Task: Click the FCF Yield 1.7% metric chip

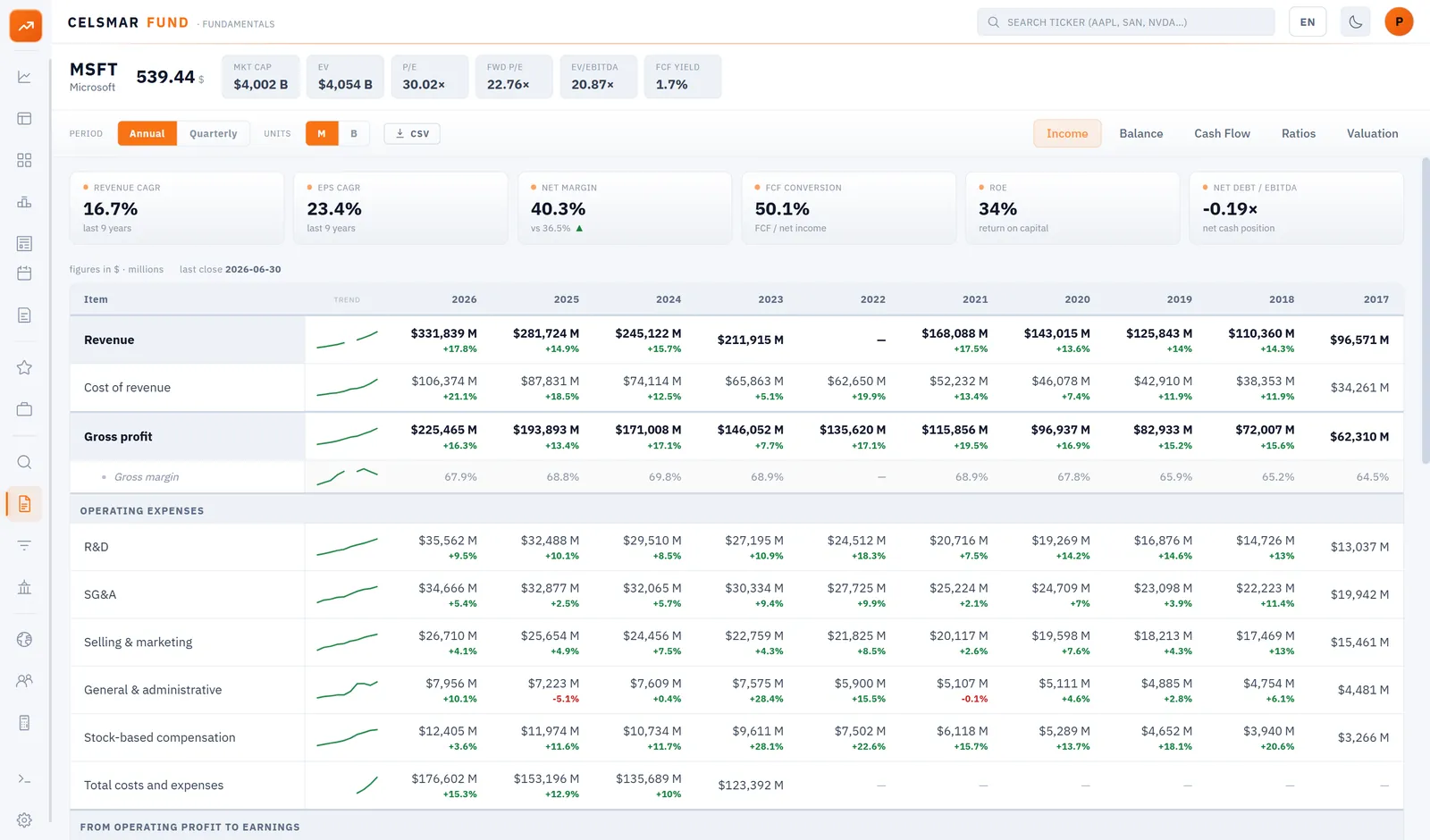Action: point(683,77)
